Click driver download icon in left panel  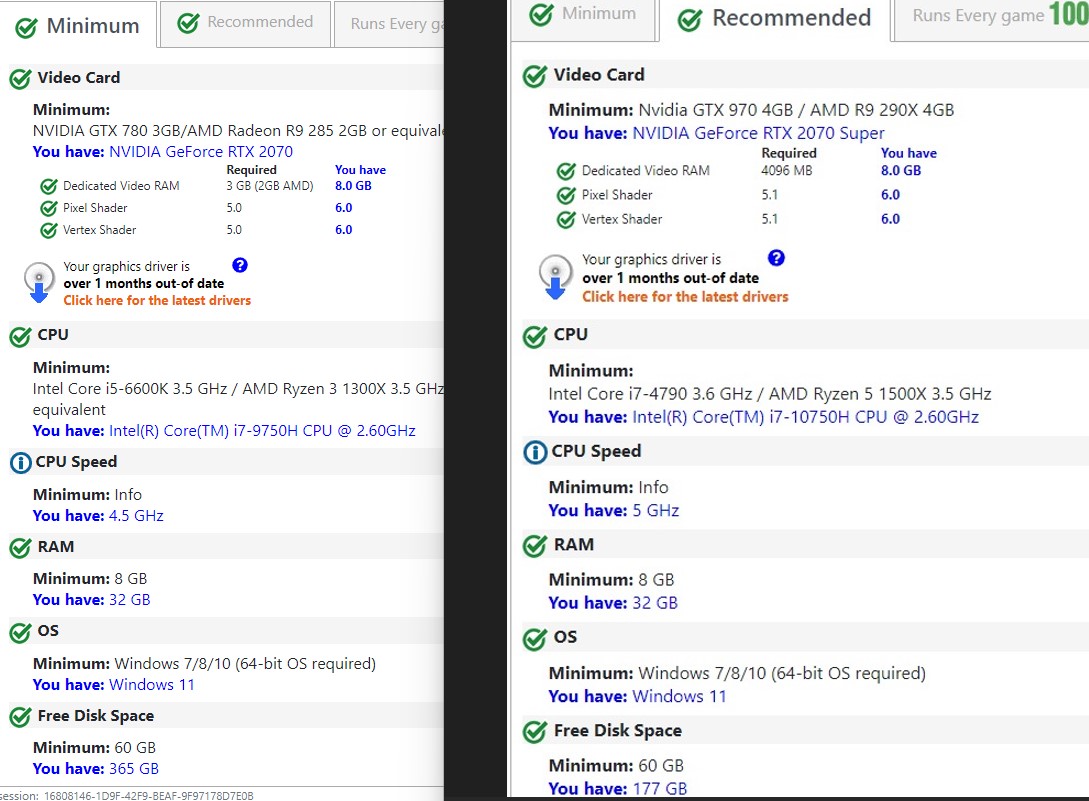[x=39, y=282]
